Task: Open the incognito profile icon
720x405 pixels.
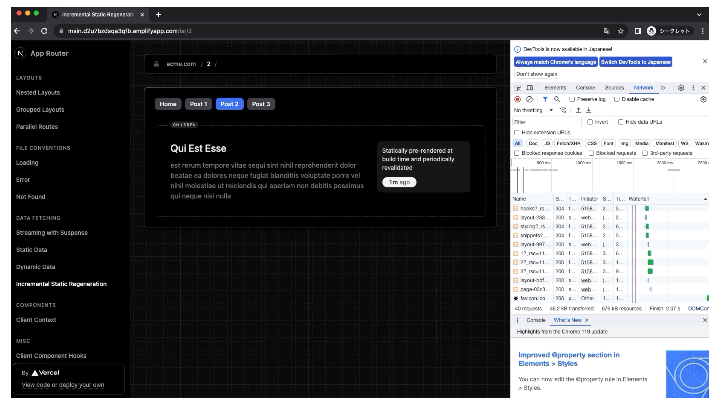Action: point(651,31)
